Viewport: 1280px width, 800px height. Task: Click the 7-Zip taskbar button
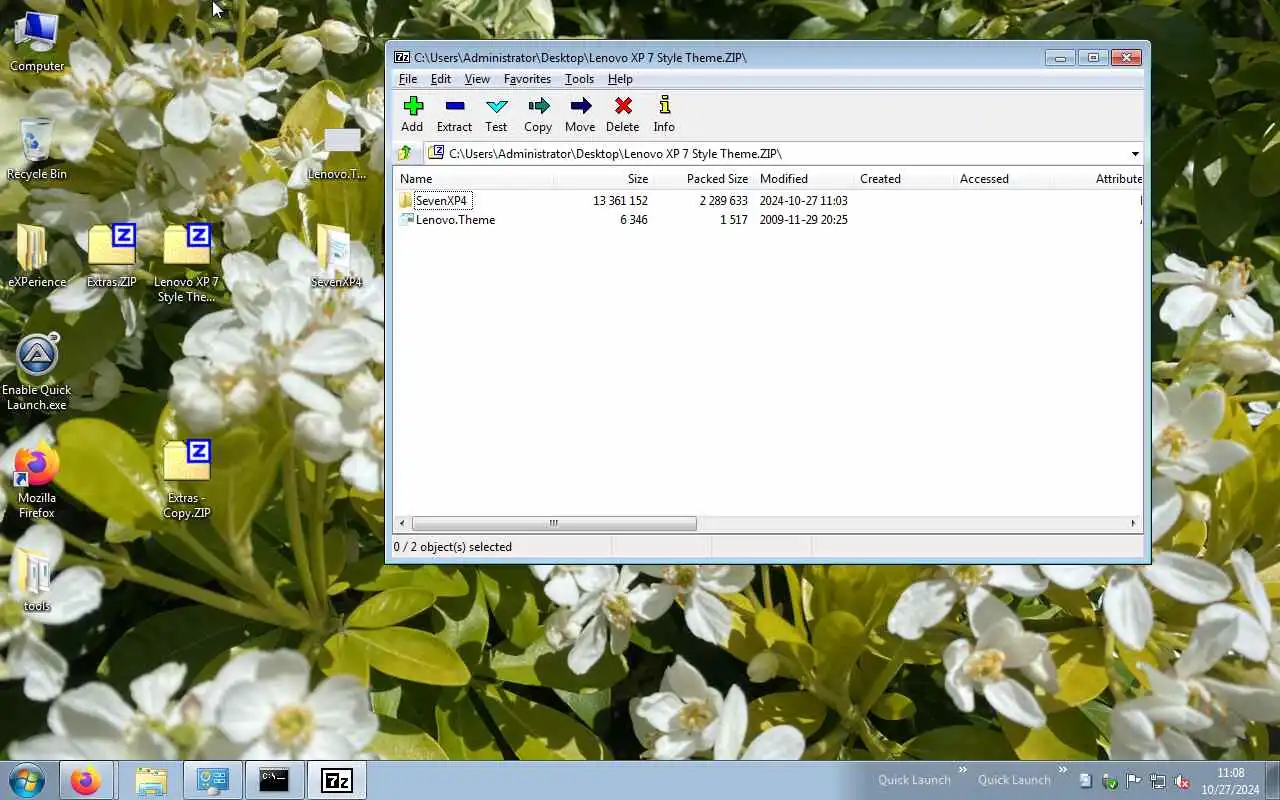click(337, 780)
